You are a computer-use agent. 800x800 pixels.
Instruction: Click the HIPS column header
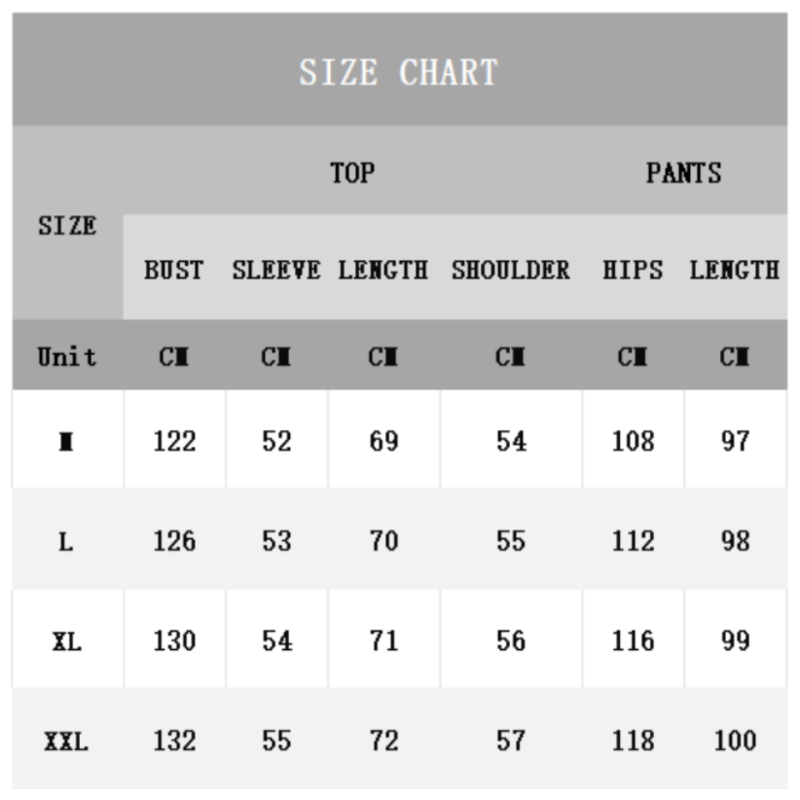click(632, 270)
